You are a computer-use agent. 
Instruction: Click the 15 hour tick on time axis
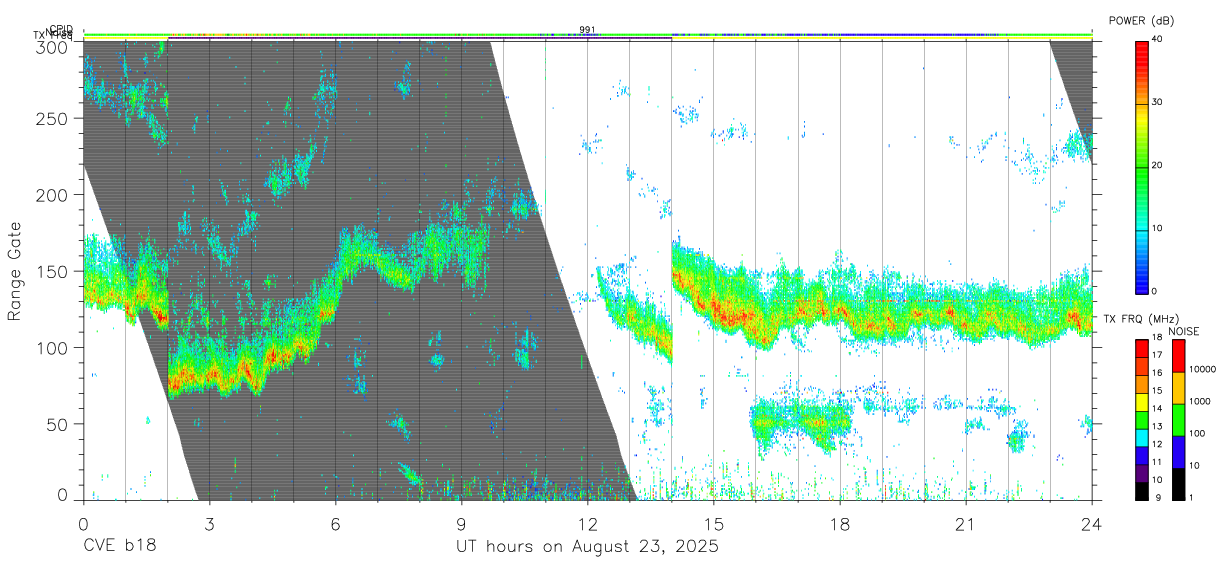coord(713,523)
